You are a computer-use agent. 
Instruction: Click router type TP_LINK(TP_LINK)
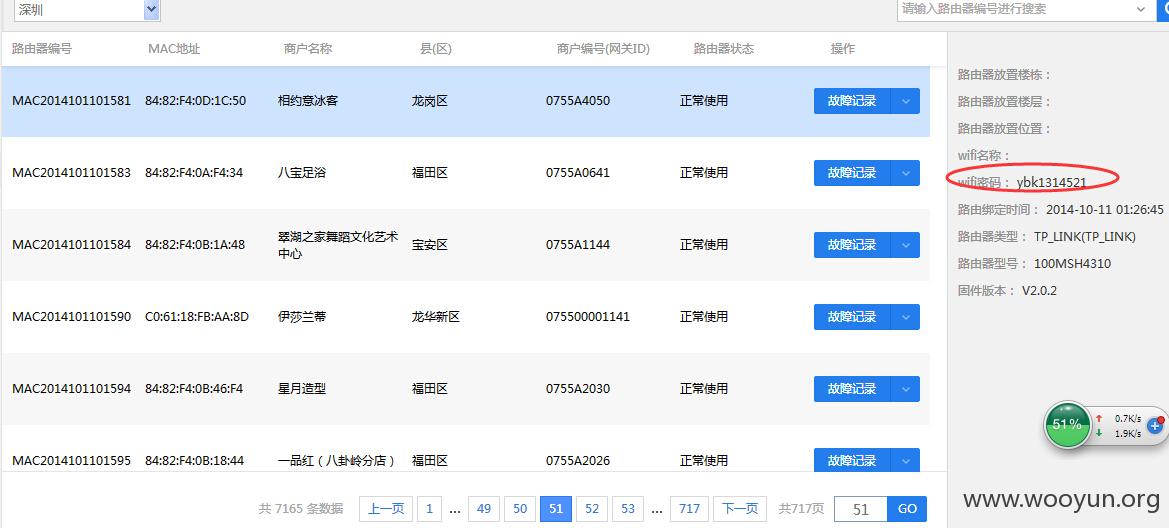point(1085,236)
